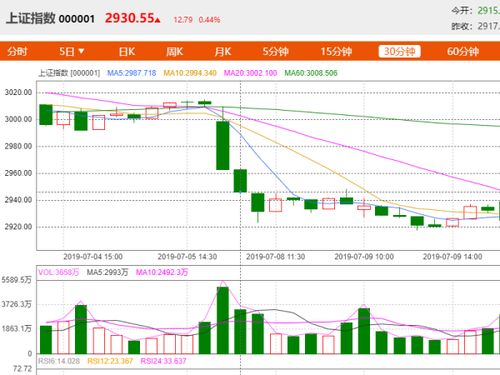Viewport: 500px width, 375px height.
Task: Click the MA5:2987.718 legend label
Action: (132, 73)
